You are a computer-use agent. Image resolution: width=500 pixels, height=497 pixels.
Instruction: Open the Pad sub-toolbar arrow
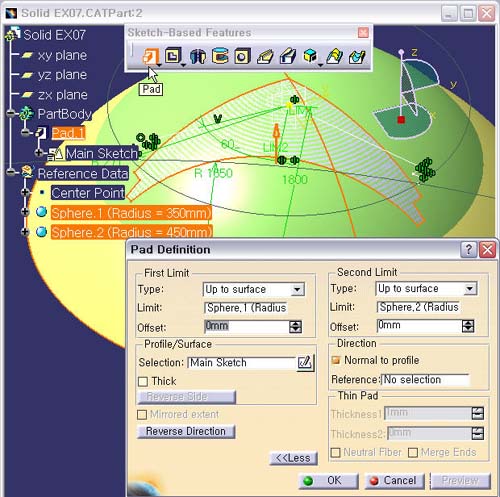pos(159,65)
